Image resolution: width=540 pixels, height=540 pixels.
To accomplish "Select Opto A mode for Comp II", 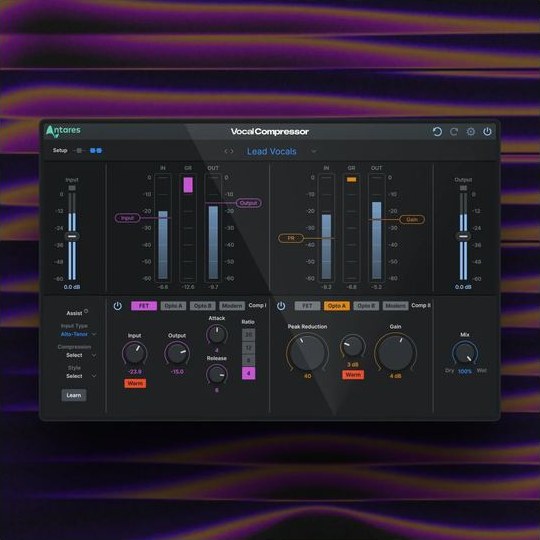I will tap(336, 306).
